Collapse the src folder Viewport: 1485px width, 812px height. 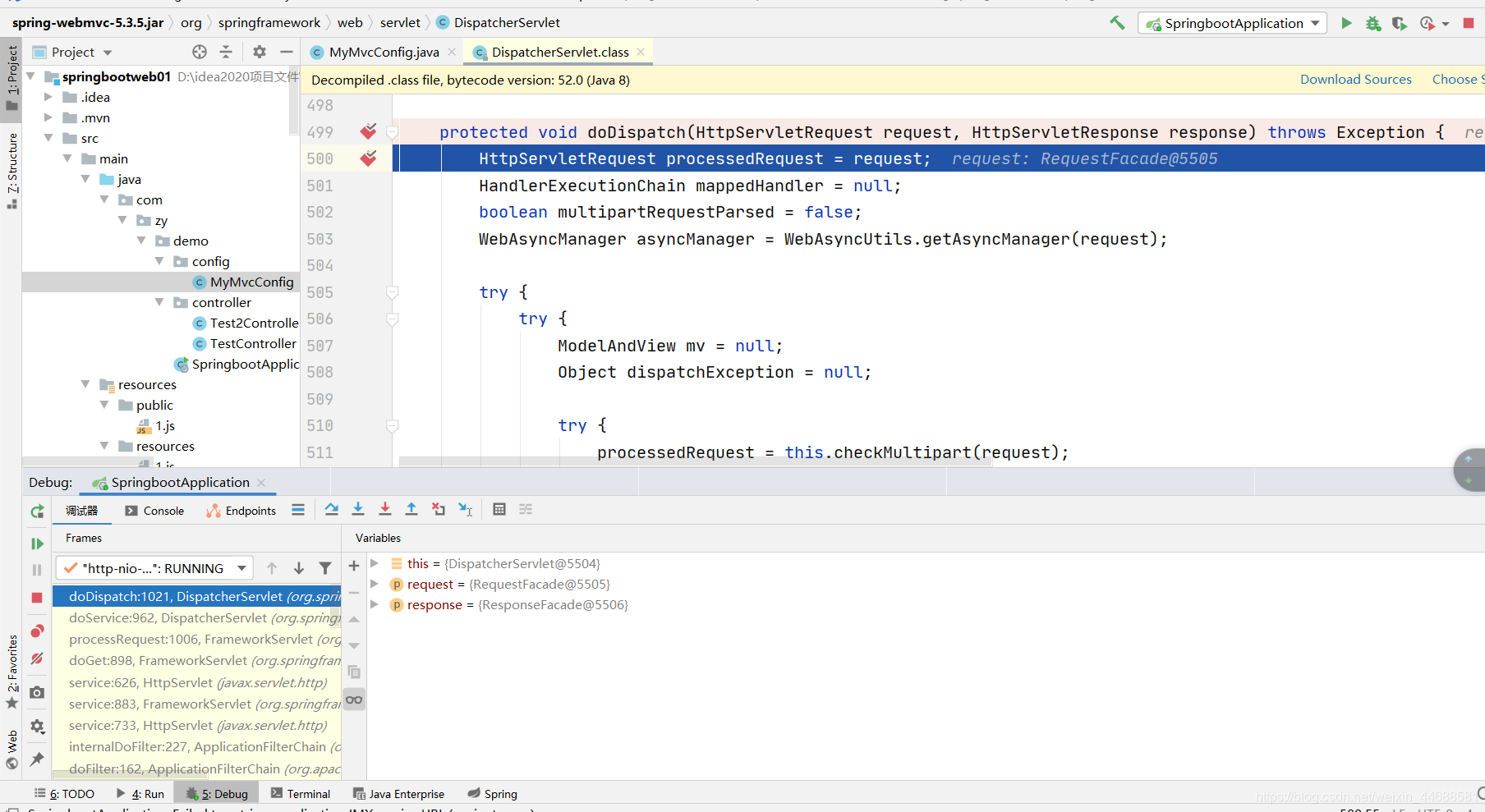48,138
